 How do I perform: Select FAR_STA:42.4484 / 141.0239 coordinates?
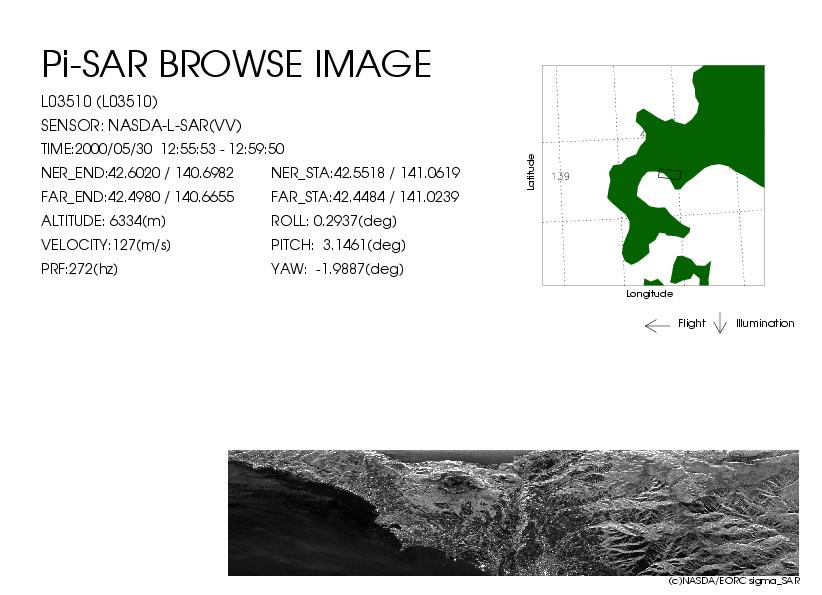click(x=365, y=197)
